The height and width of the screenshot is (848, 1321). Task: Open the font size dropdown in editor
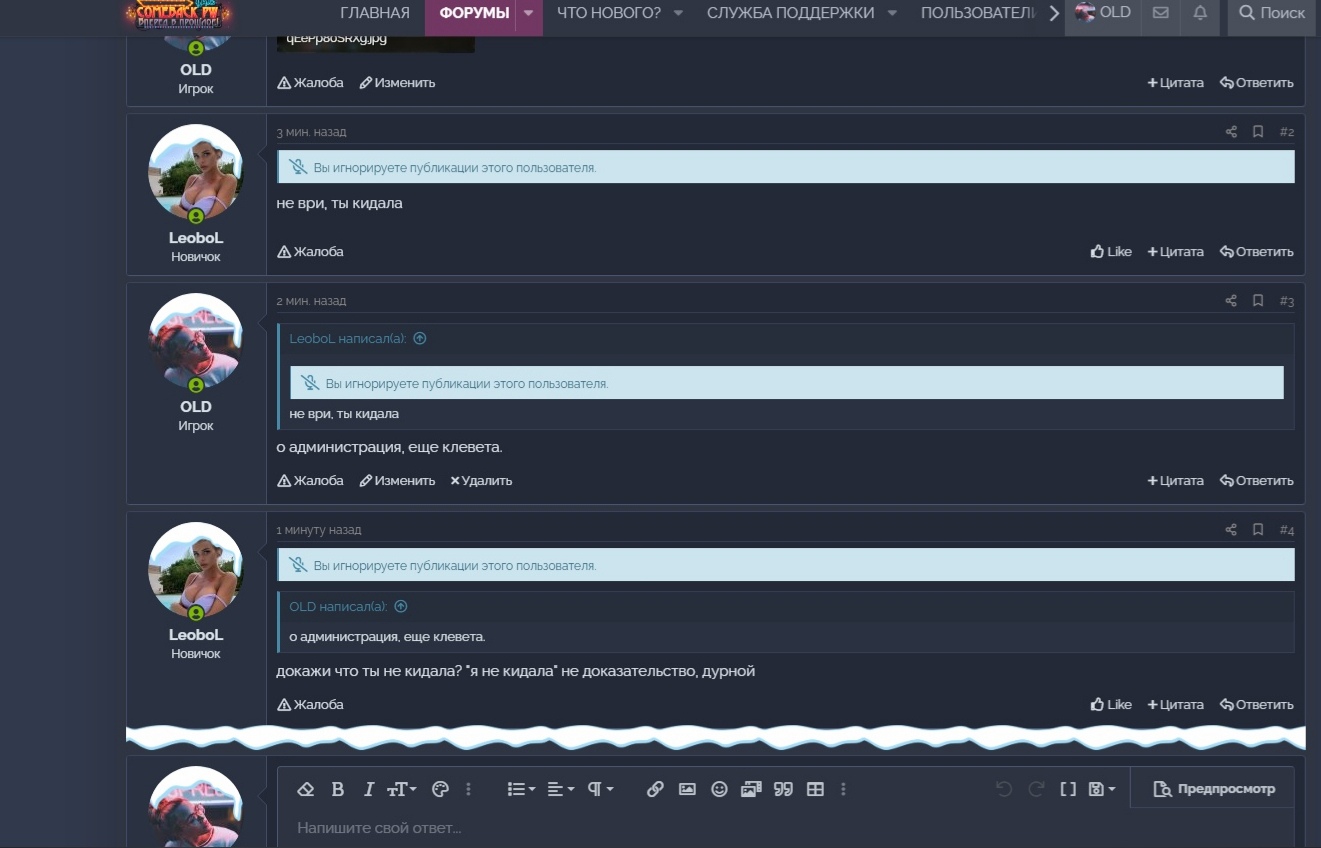401,789
